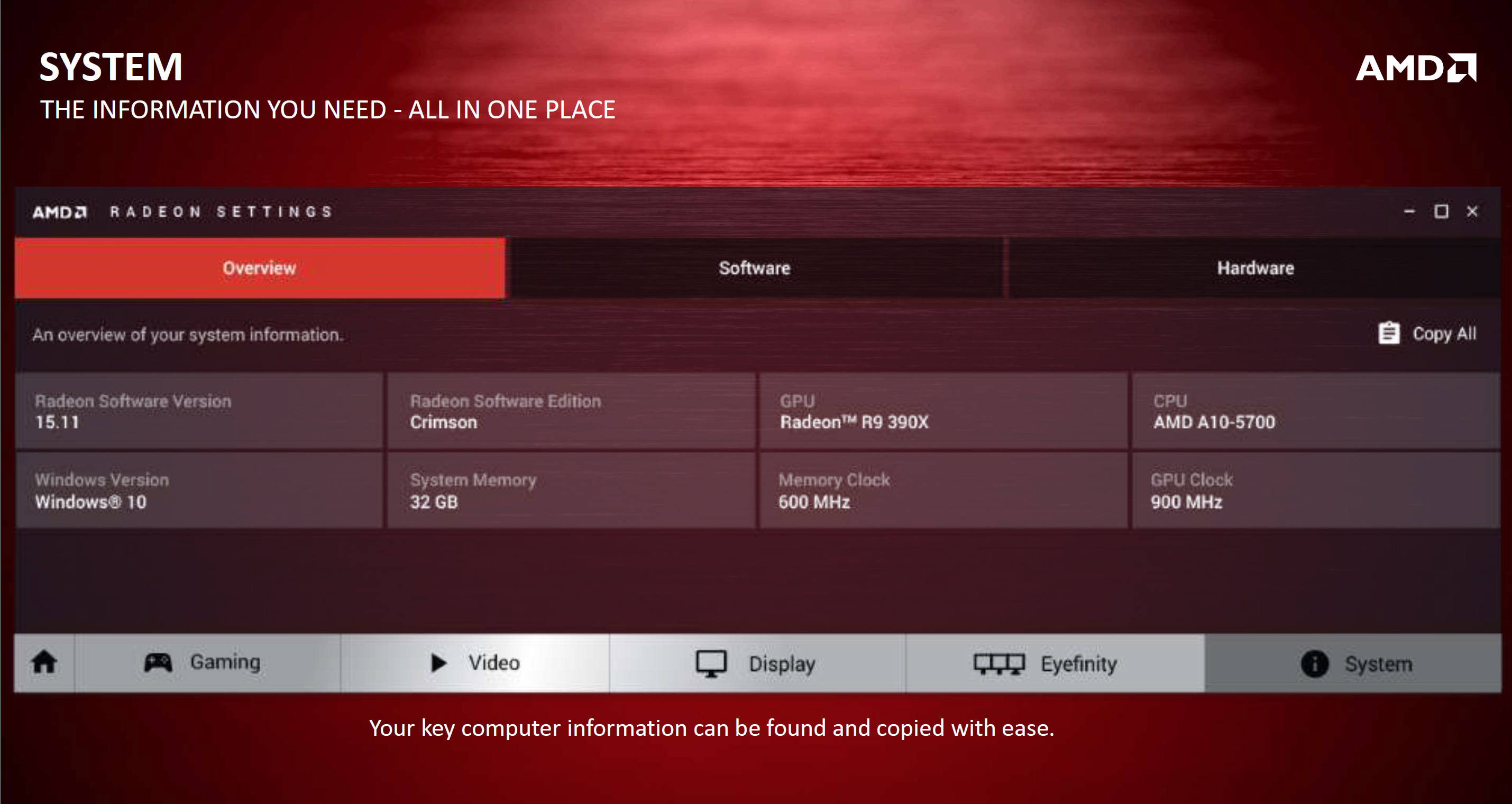Select the AMD A10-5700 CPU value
This screenshot has height=804, width=1512.
pyautogui.click(x=1214, y=422)
